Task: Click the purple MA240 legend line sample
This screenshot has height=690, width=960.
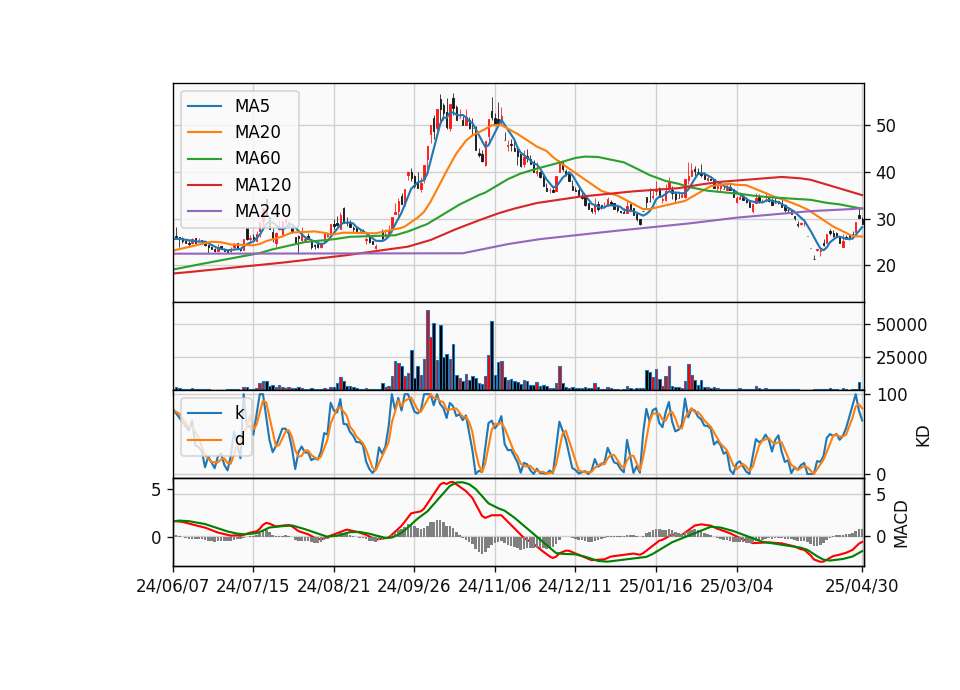Action: tap(204, 211)
